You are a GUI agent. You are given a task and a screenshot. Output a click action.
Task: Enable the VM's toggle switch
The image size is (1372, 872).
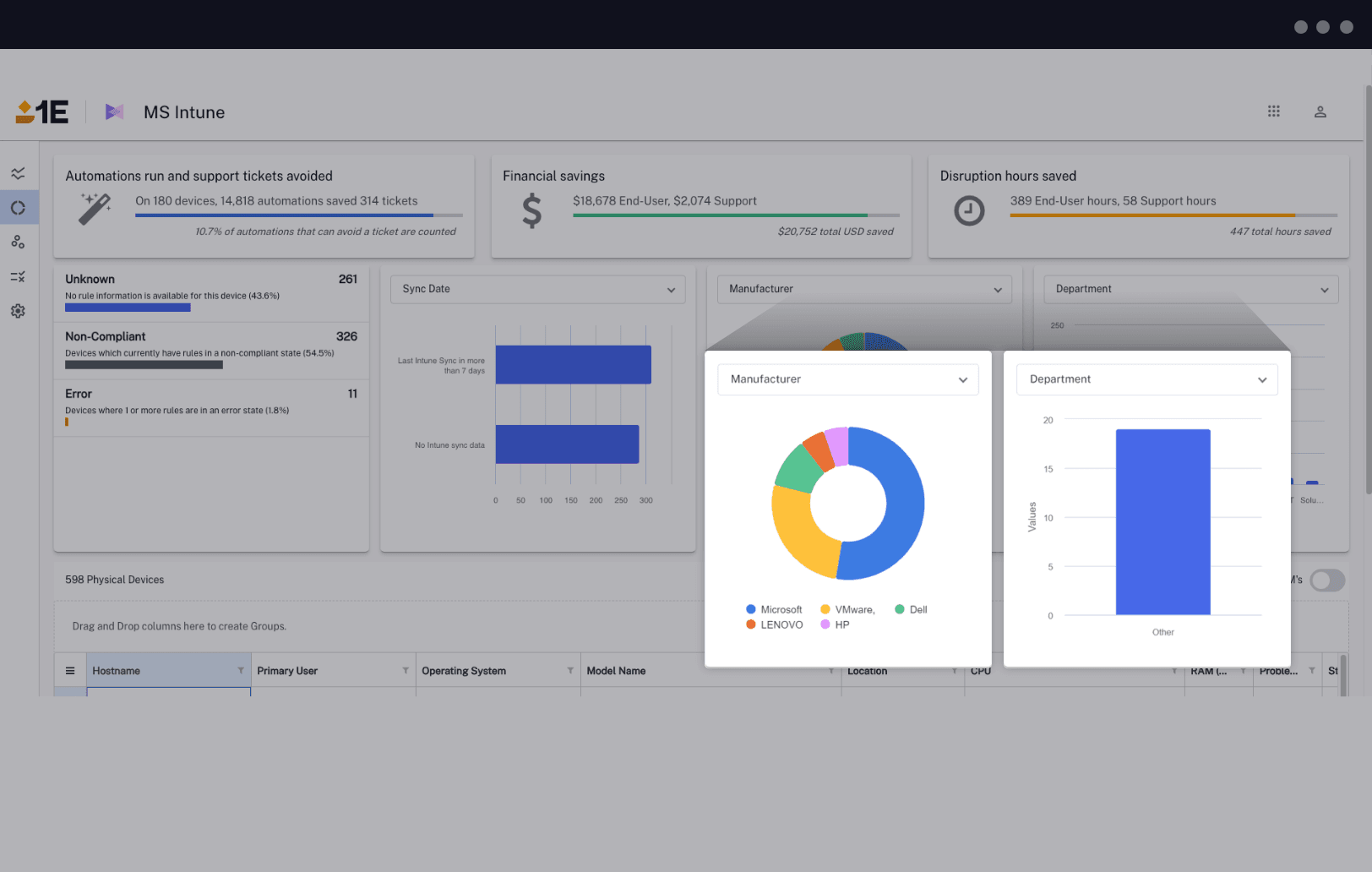(x=1326, y=580)
